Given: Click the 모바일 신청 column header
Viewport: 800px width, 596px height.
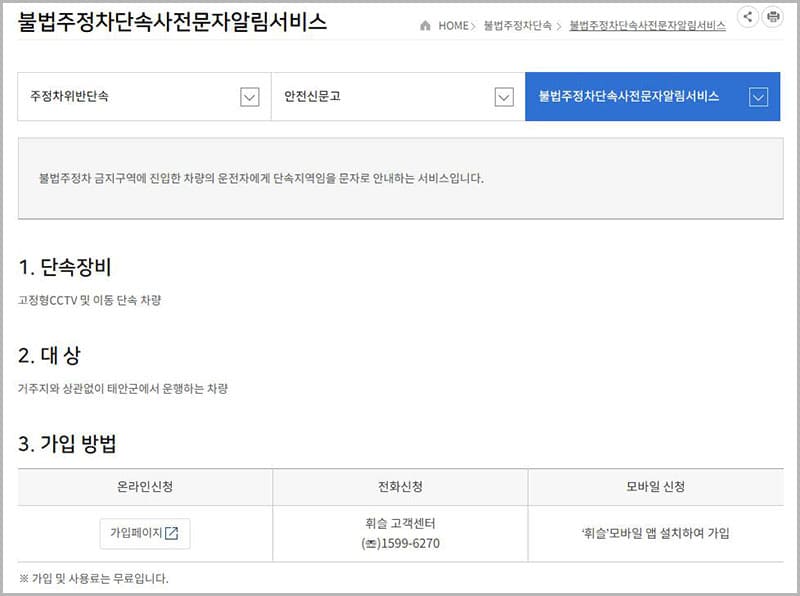Looking at the screenshot, I should [655, 487].
